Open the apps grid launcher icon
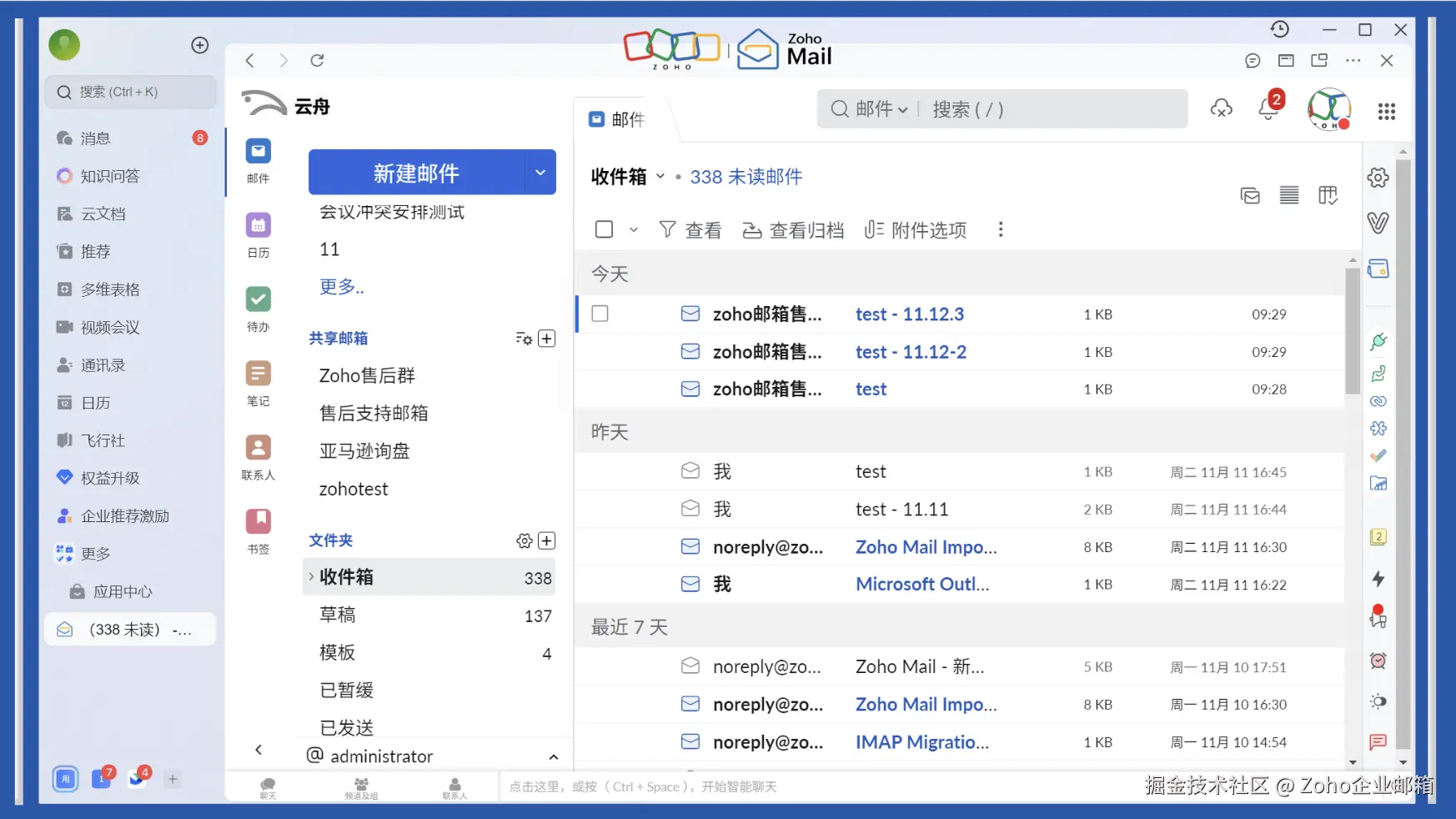Screen dimensions: 1456x819 pyautogui.click(x=1386, y=112)
